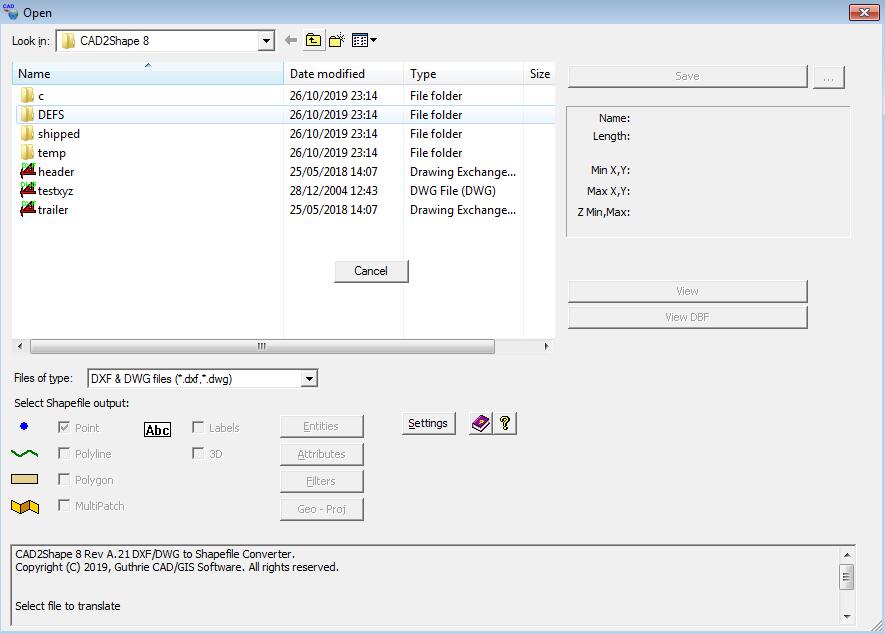Screen dimensions: 885x634
Task: Click the Cancel button
Action: (371, 271)
